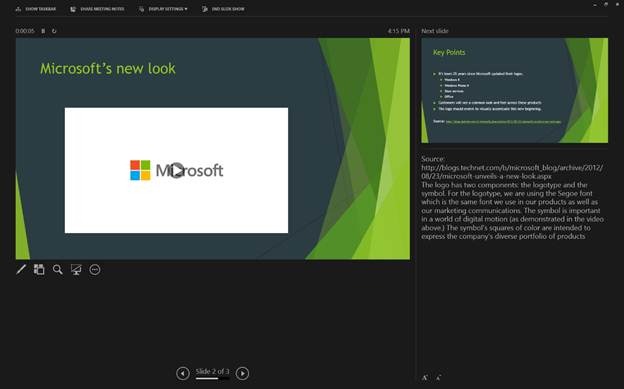Click the Show Taskbar icon
Image resolution: width=624 pixels, height=389 pixels.
pos(18,9)
